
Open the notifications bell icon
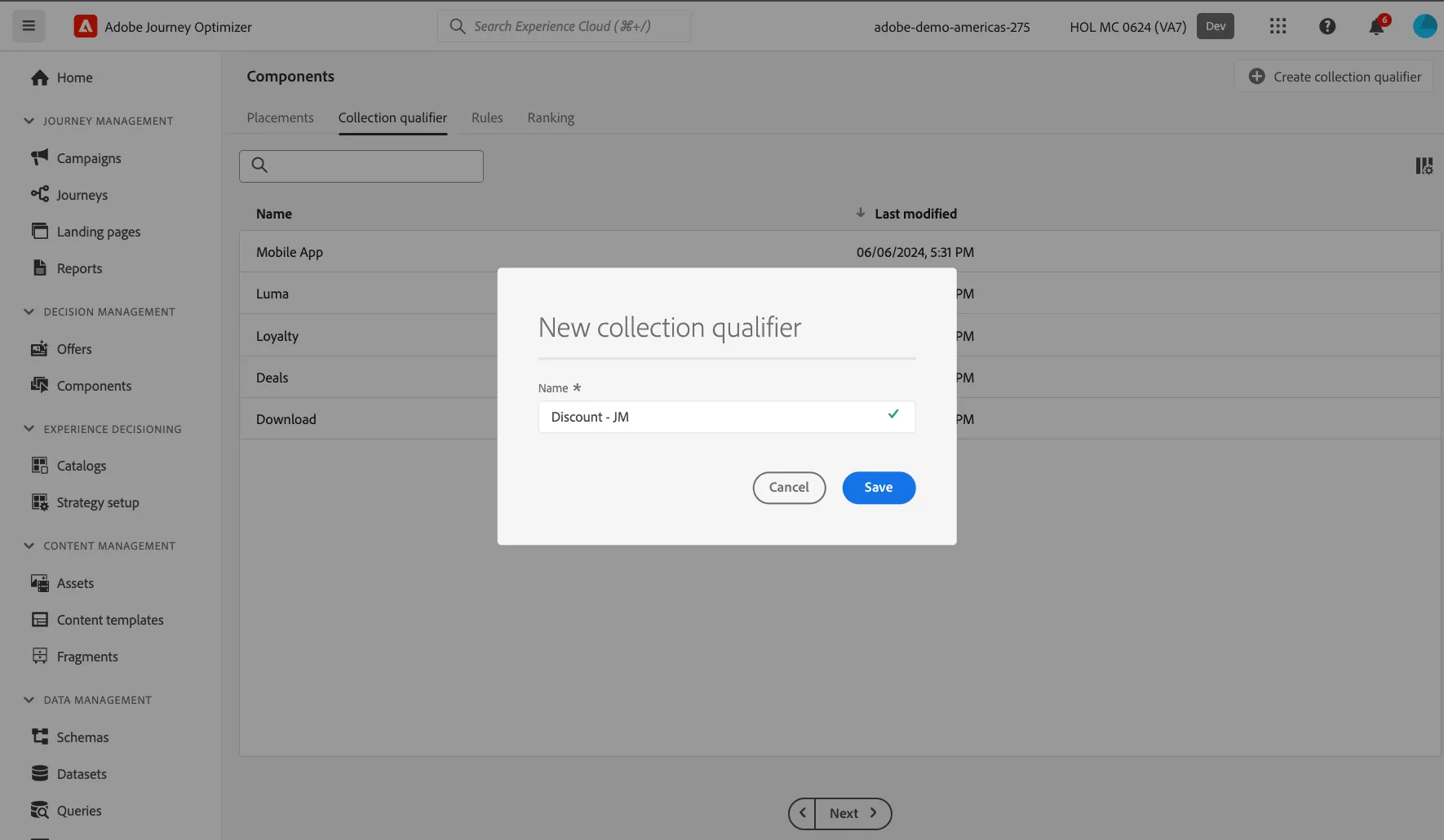pos(1376,26)
